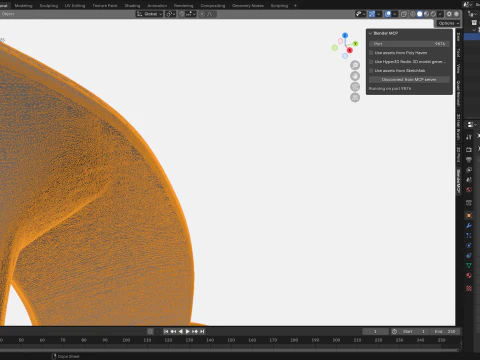Image resolution: width=480 pixels, height=360 pixels.
Task: Switch to the Texture Paint workspace tab
Action: click(105, 6)
